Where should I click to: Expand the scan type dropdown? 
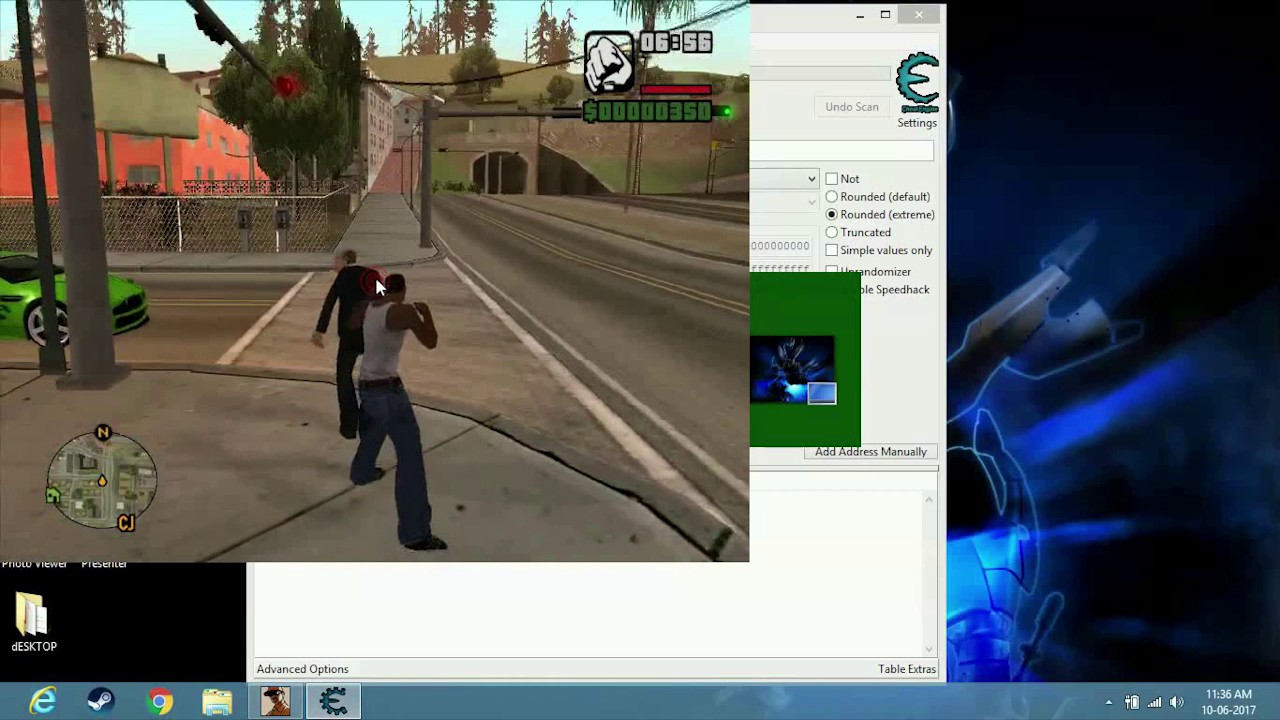point(811,179)
